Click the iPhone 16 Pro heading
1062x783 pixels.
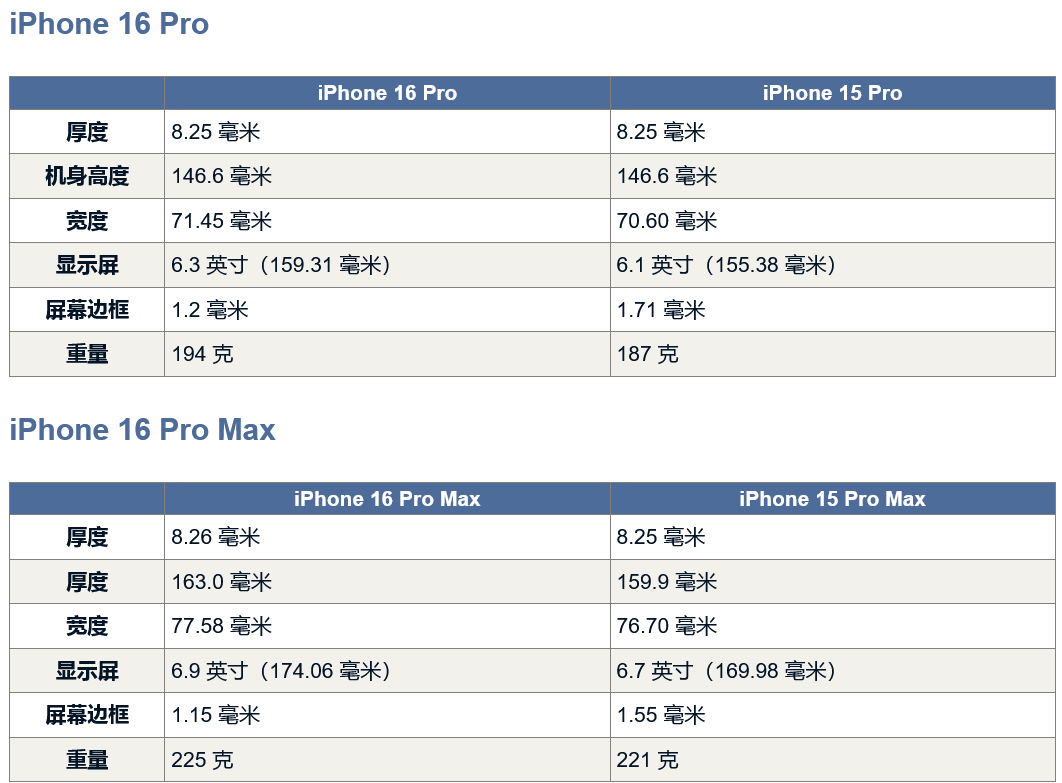[109, 24]
